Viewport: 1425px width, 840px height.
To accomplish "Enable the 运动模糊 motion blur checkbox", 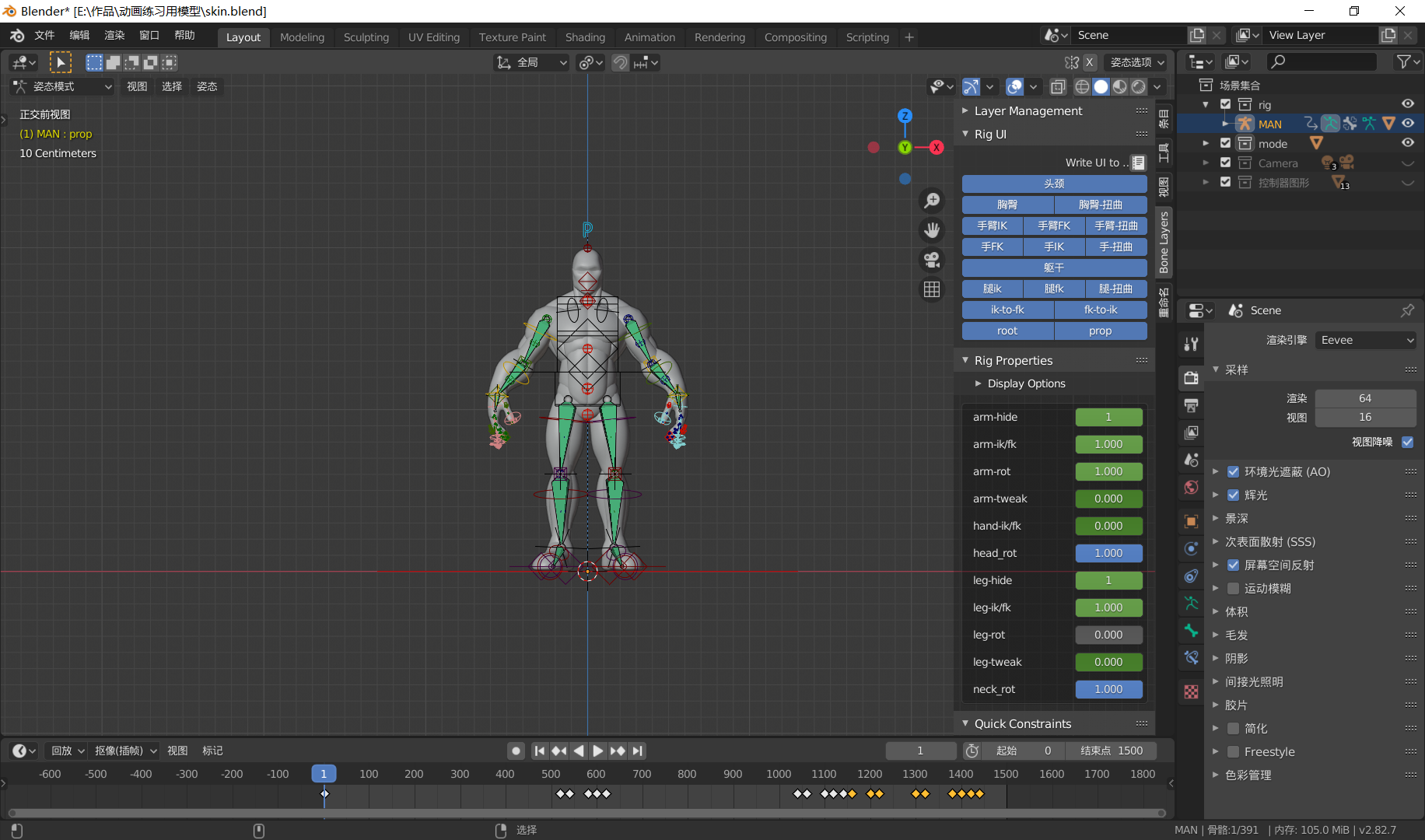I will [x=1233, y=588].
